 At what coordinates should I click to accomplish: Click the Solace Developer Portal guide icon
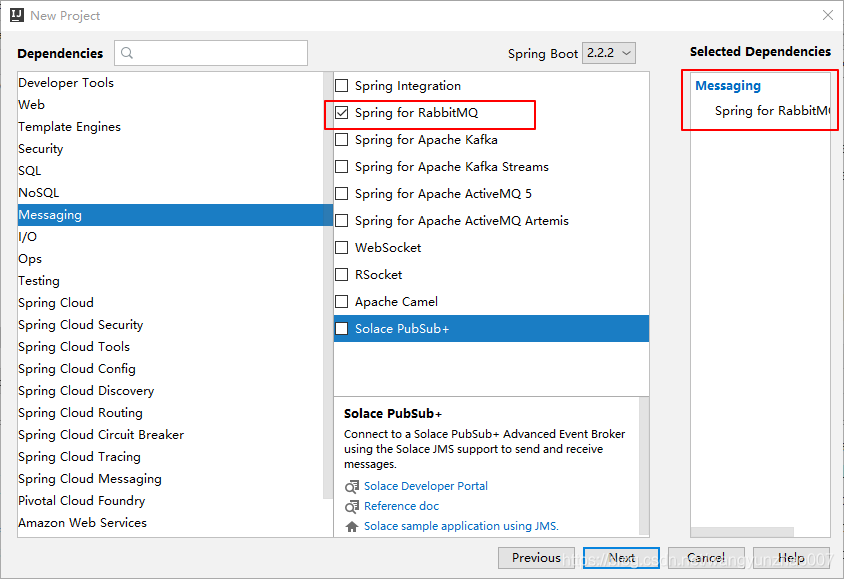point(351,486)
